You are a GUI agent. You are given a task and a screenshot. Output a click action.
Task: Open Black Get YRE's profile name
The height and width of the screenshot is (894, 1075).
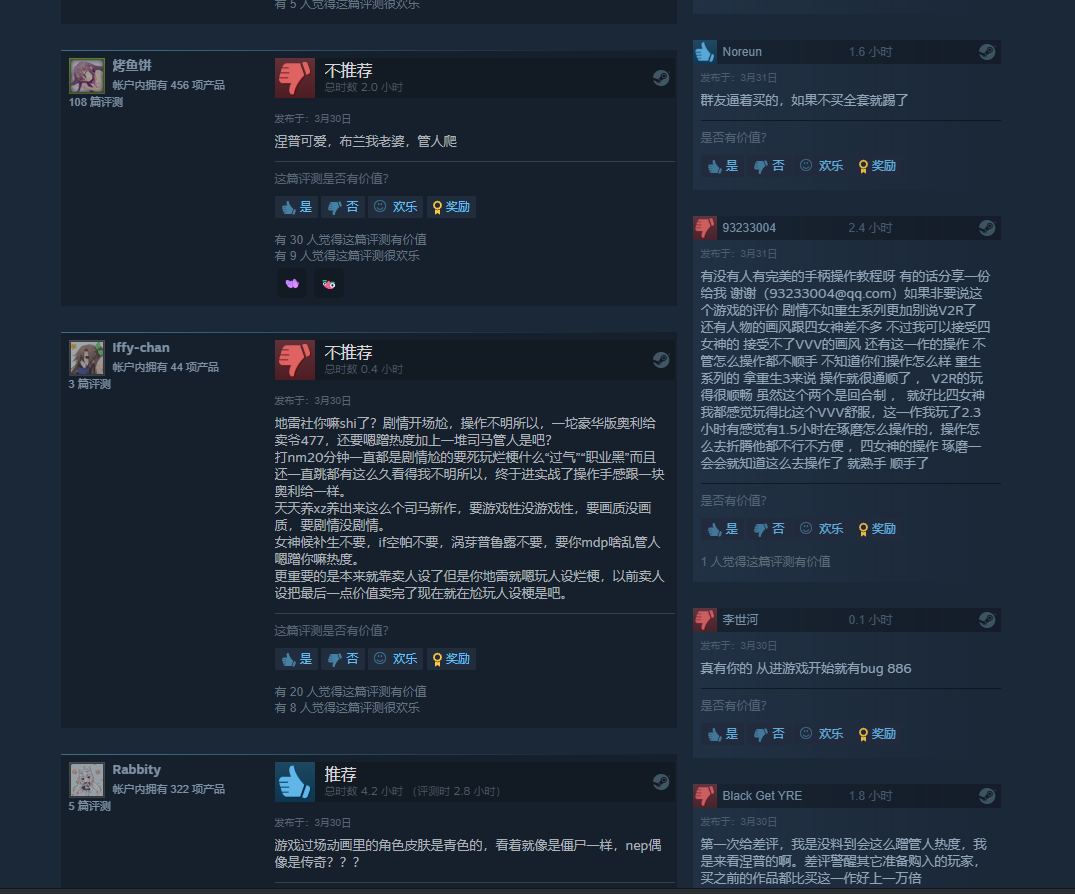tap(762, 795)
